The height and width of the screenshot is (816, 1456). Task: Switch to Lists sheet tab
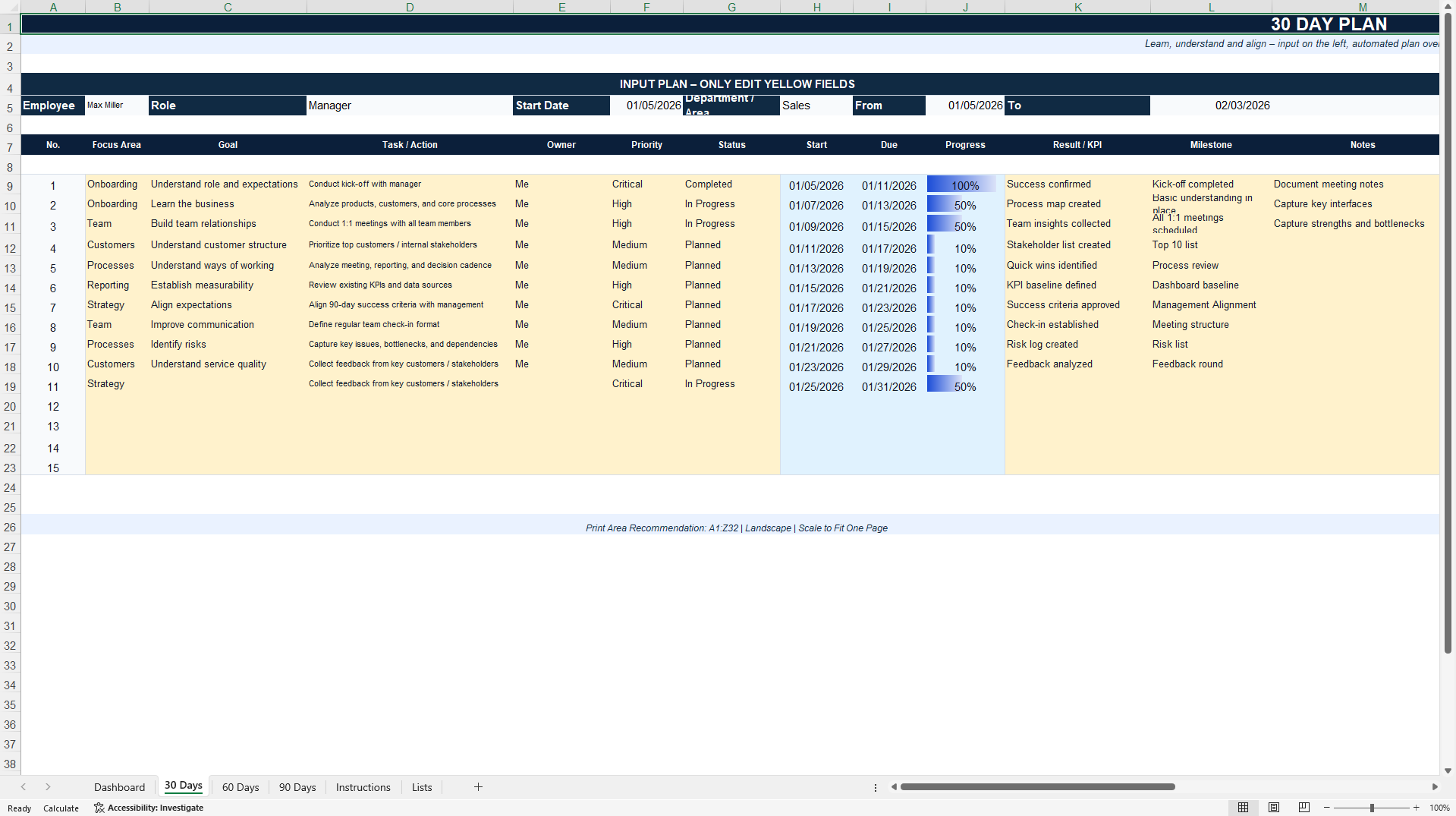pyautogui.click(x=422, y=787)
